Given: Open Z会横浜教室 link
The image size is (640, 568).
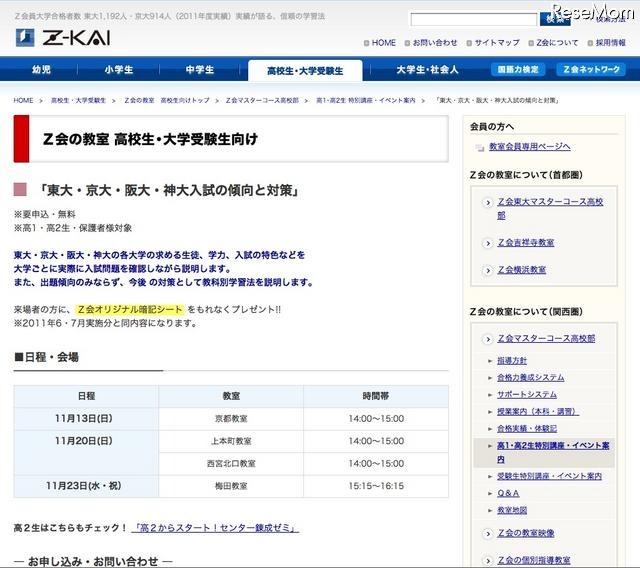Looking at the screenshot, I should pos(522,270).
